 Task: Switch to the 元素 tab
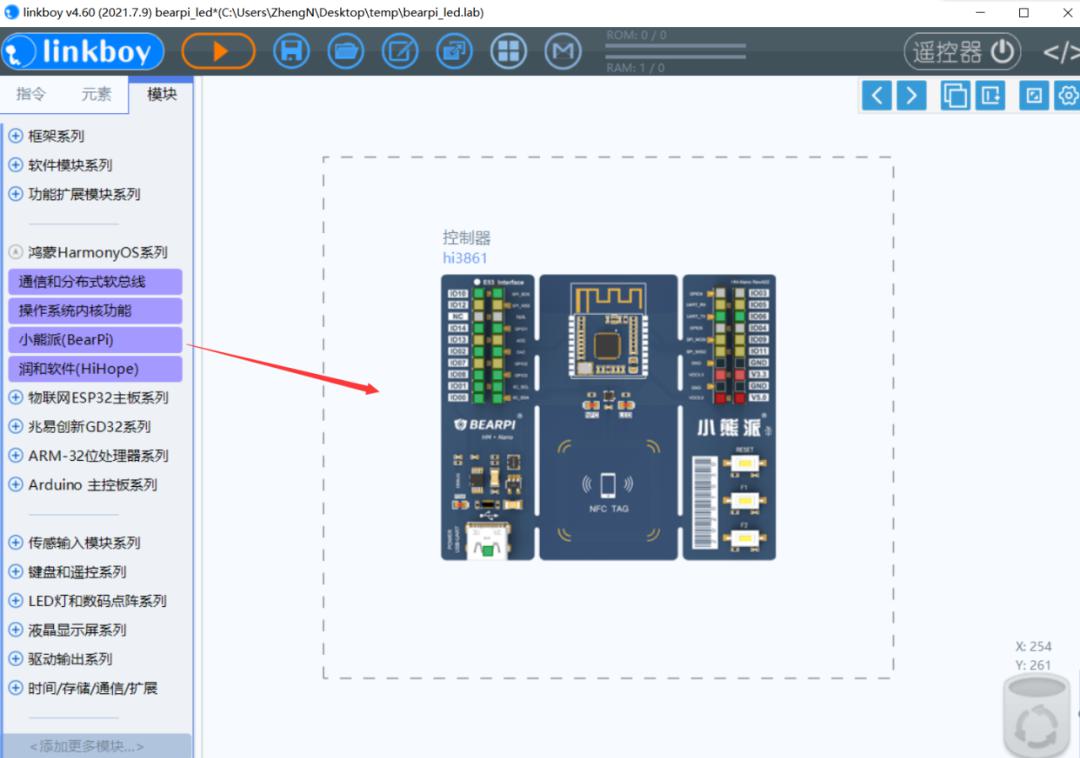pos(96,94)
